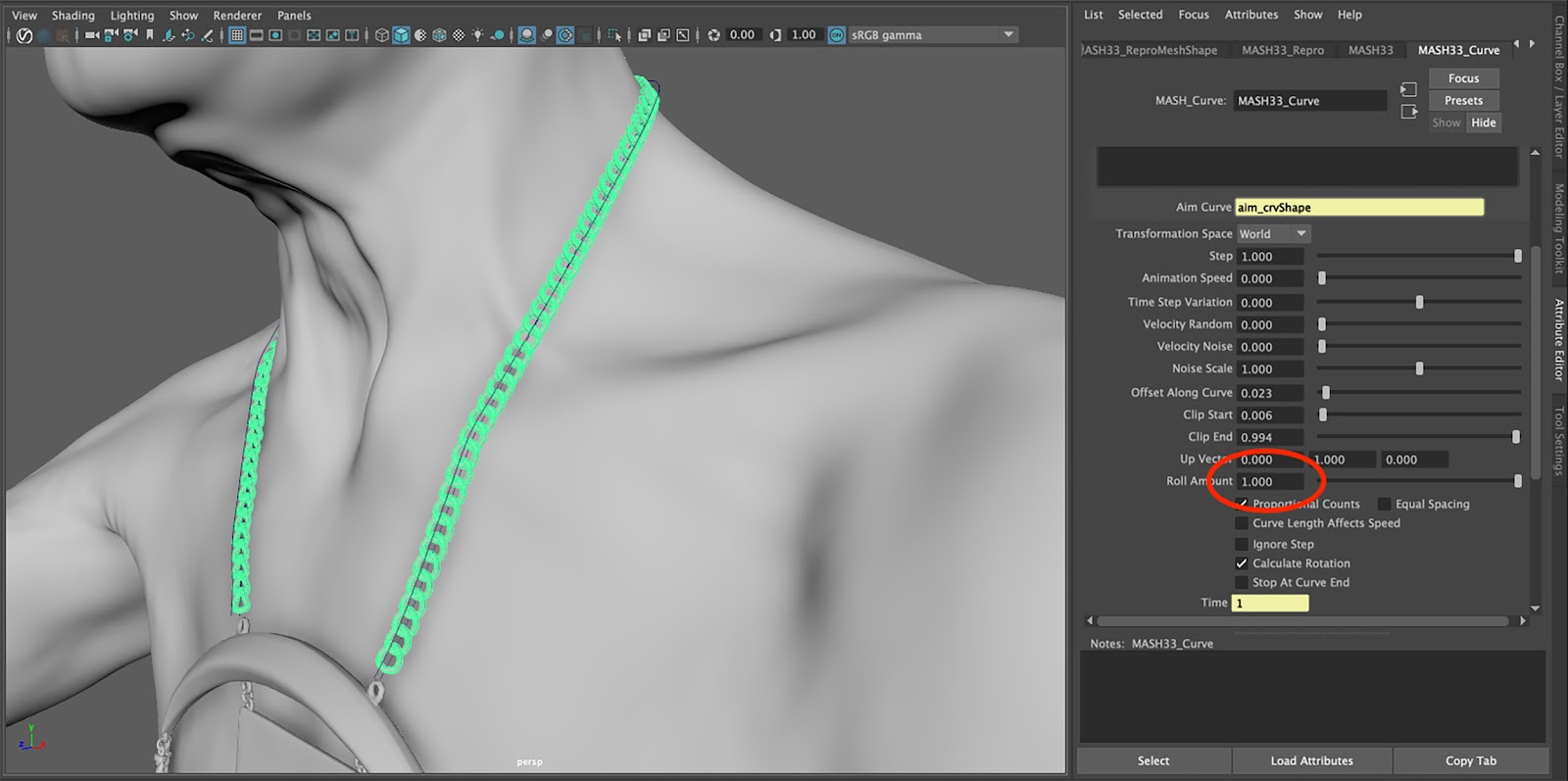Check the Stop At Curve End option

tap(1242, 583)
